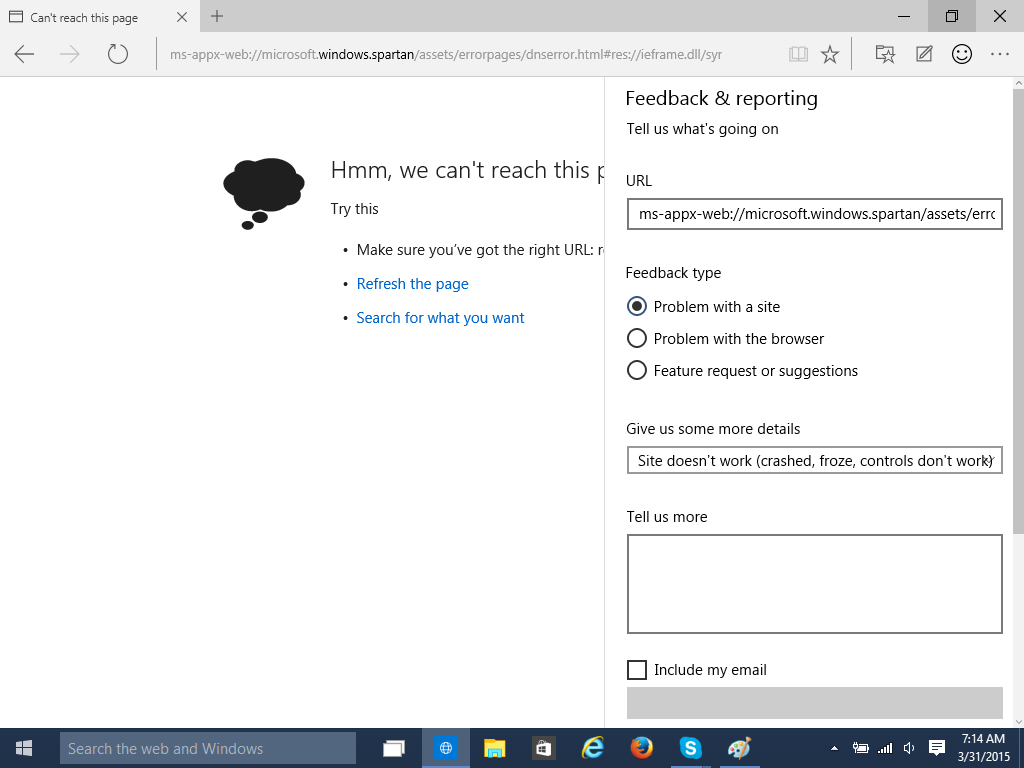The height and width of the screenshot is (768, 1024).
Task: Add page to favorites star
Action: point(830,54)
